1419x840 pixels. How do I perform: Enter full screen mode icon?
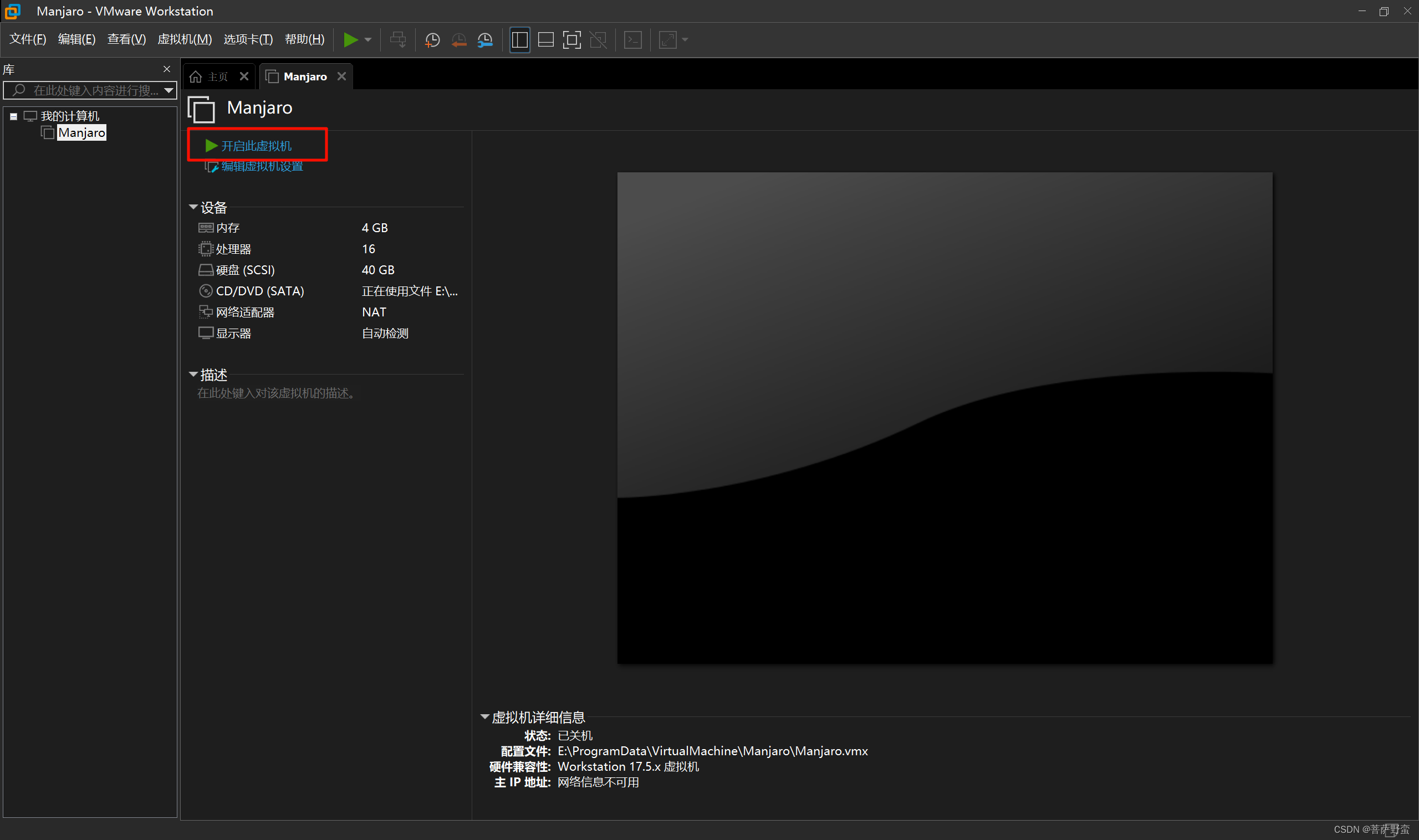coord(571,40)
